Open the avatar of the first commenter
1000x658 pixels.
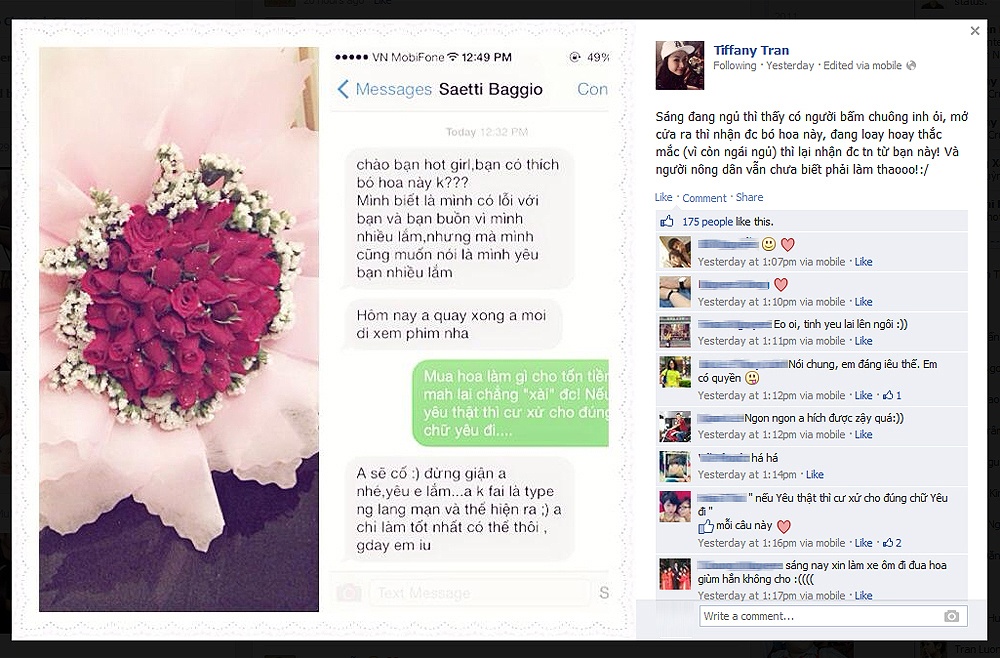coord(675,252)
